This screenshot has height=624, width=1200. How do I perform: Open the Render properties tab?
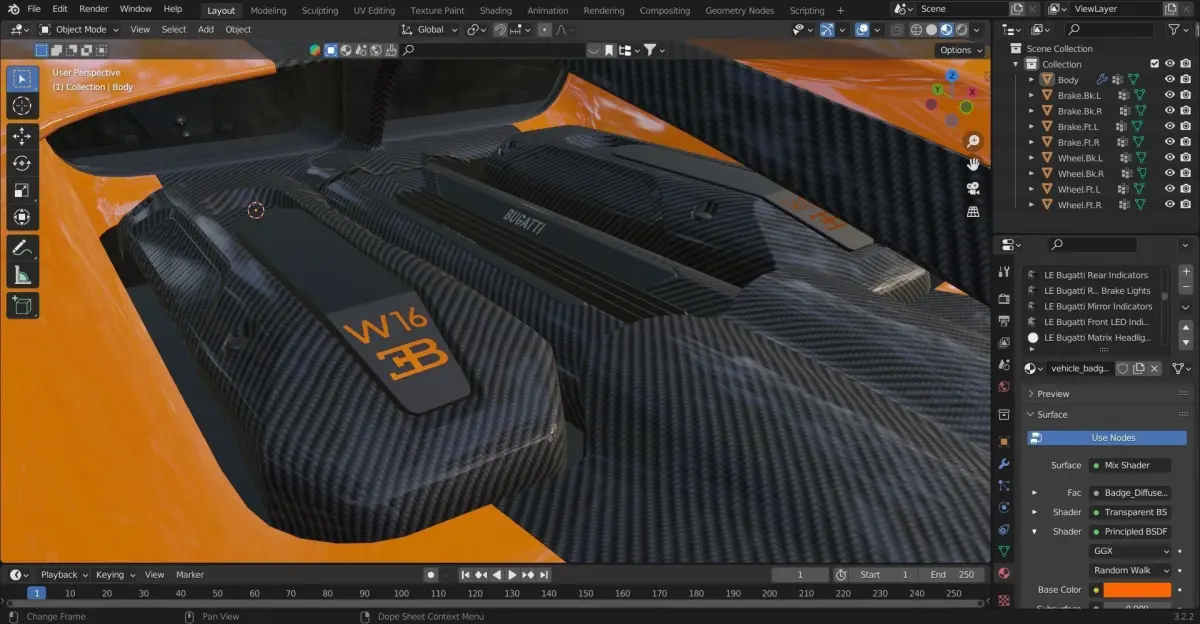coord(1004,299)
